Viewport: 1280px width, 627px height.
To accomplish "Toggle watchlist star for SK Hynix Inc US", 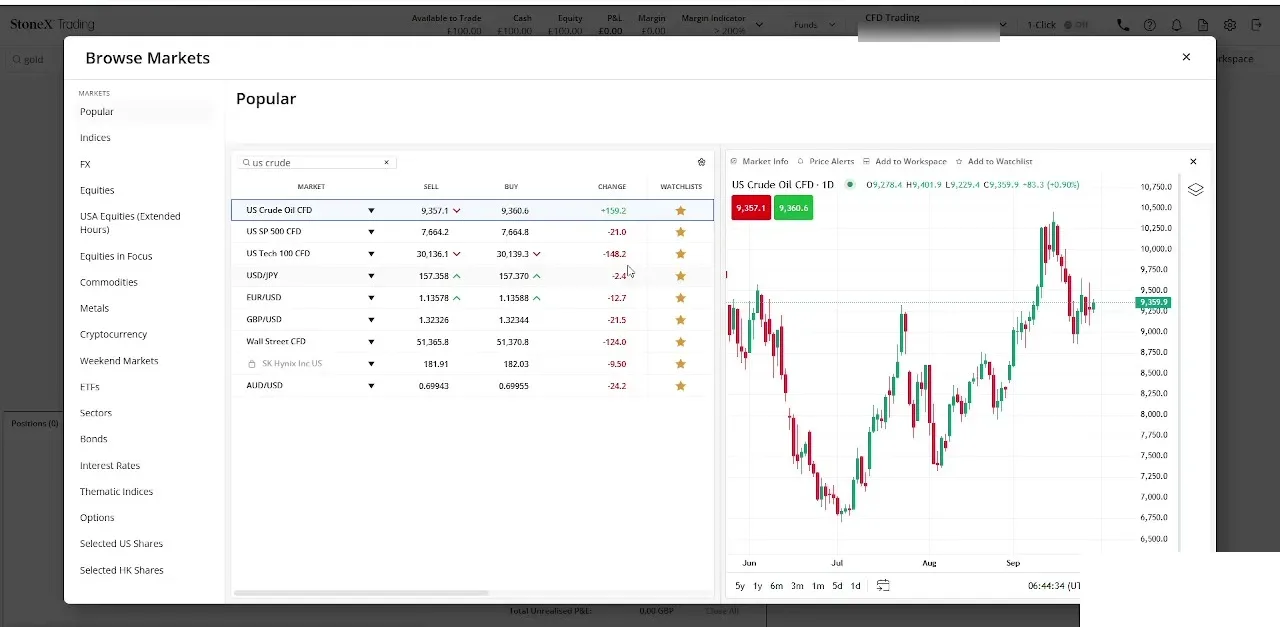I will click(681, 364).
